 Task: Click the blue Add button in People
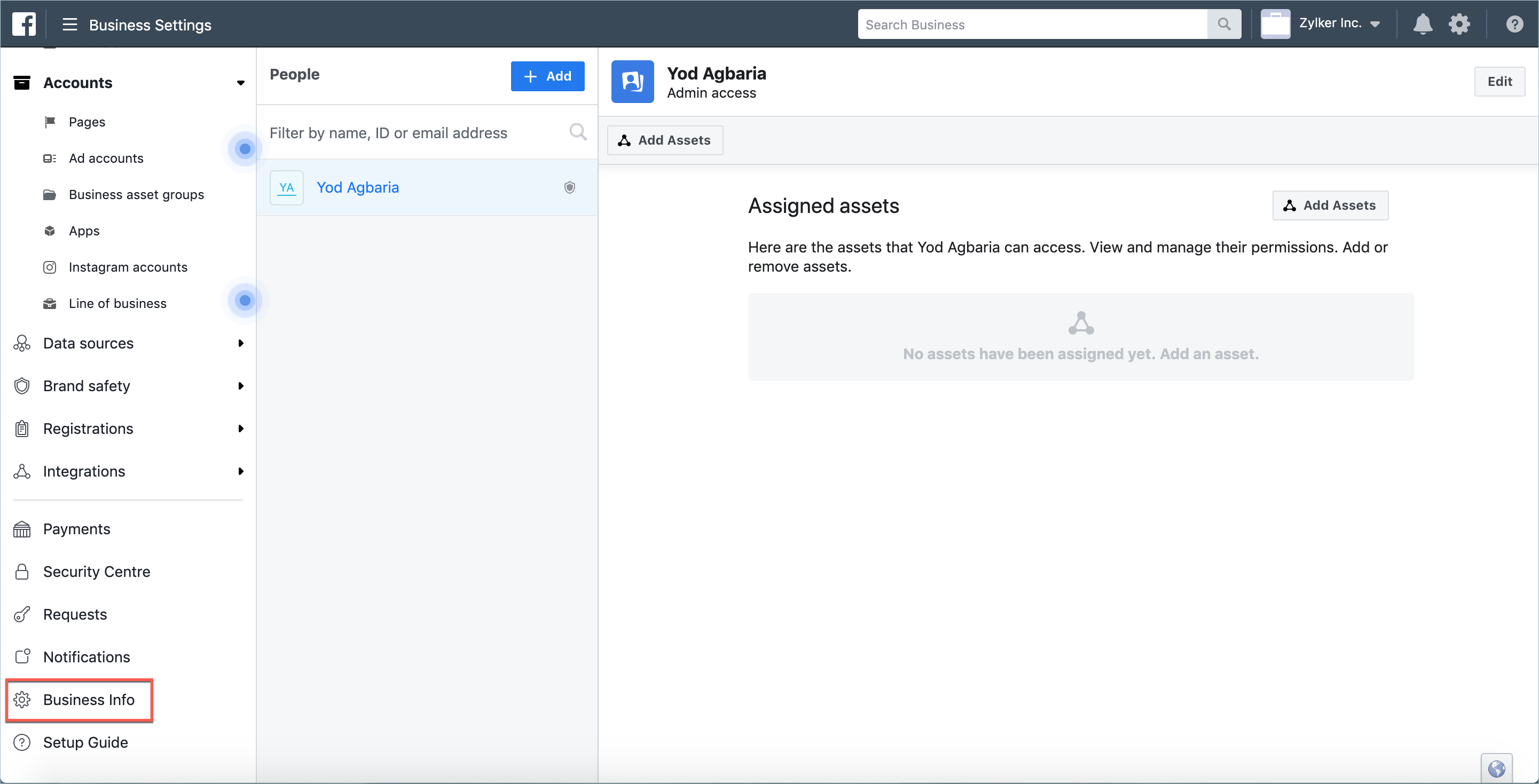coord(547,76)
